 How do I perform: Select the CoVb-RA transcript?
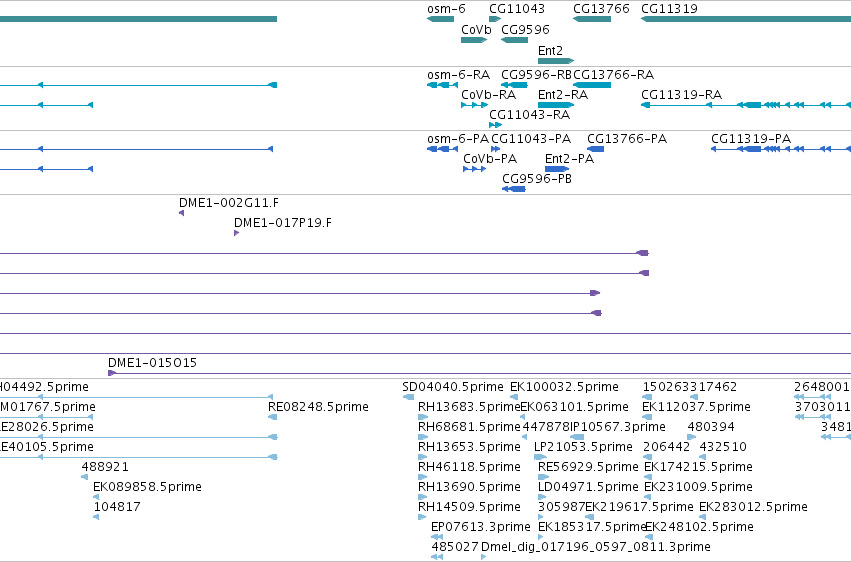coord(474,105)
